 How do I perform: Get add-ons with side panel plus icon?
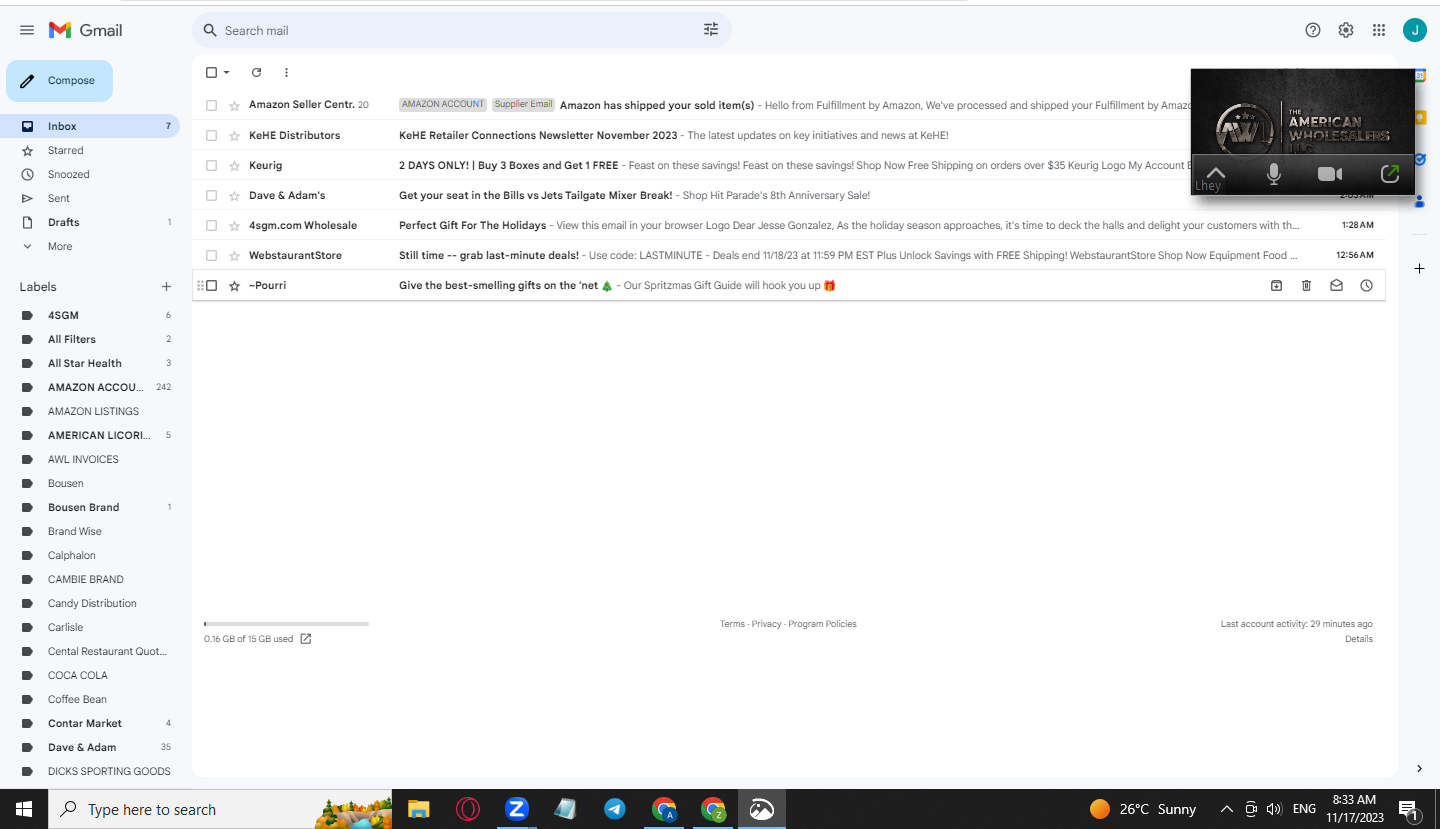click(1419, 268)
